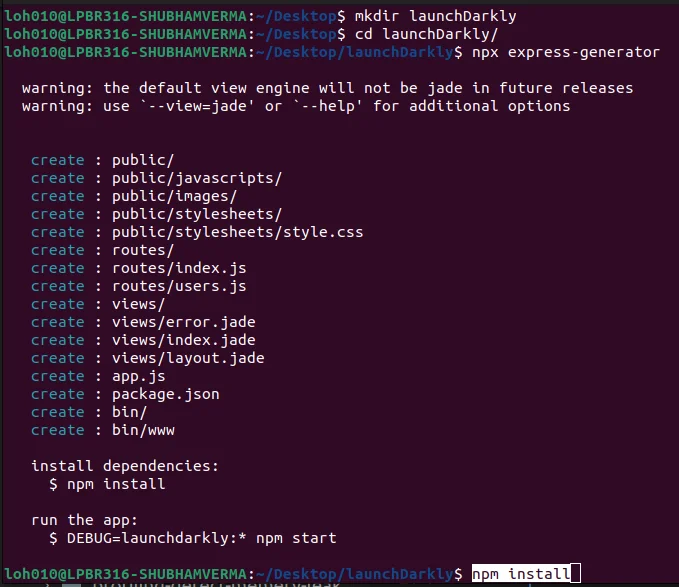Click the 'package.json' line
This screenshot has height=587, width=679.
[125, 394]
